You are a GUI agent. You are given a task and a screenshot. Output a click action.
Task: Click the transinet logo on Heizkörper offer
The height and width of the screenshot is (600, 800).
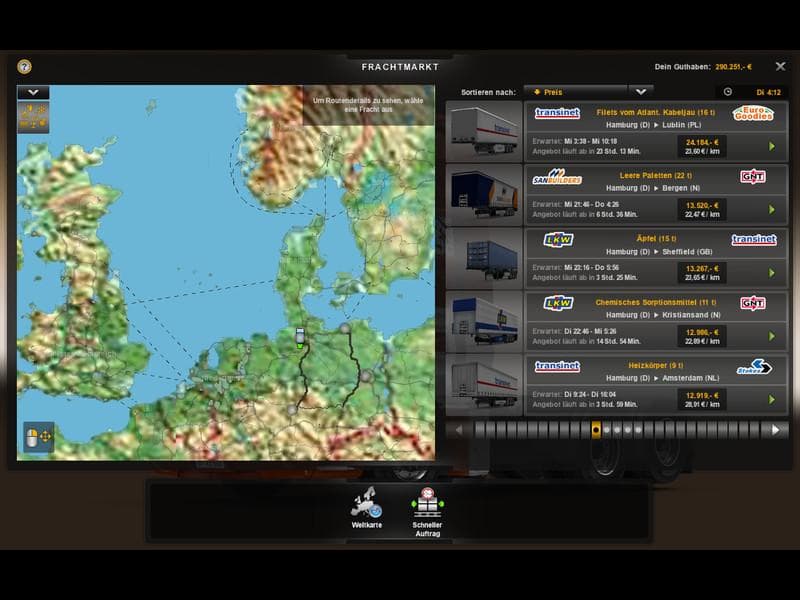click(x=557, y=366)
